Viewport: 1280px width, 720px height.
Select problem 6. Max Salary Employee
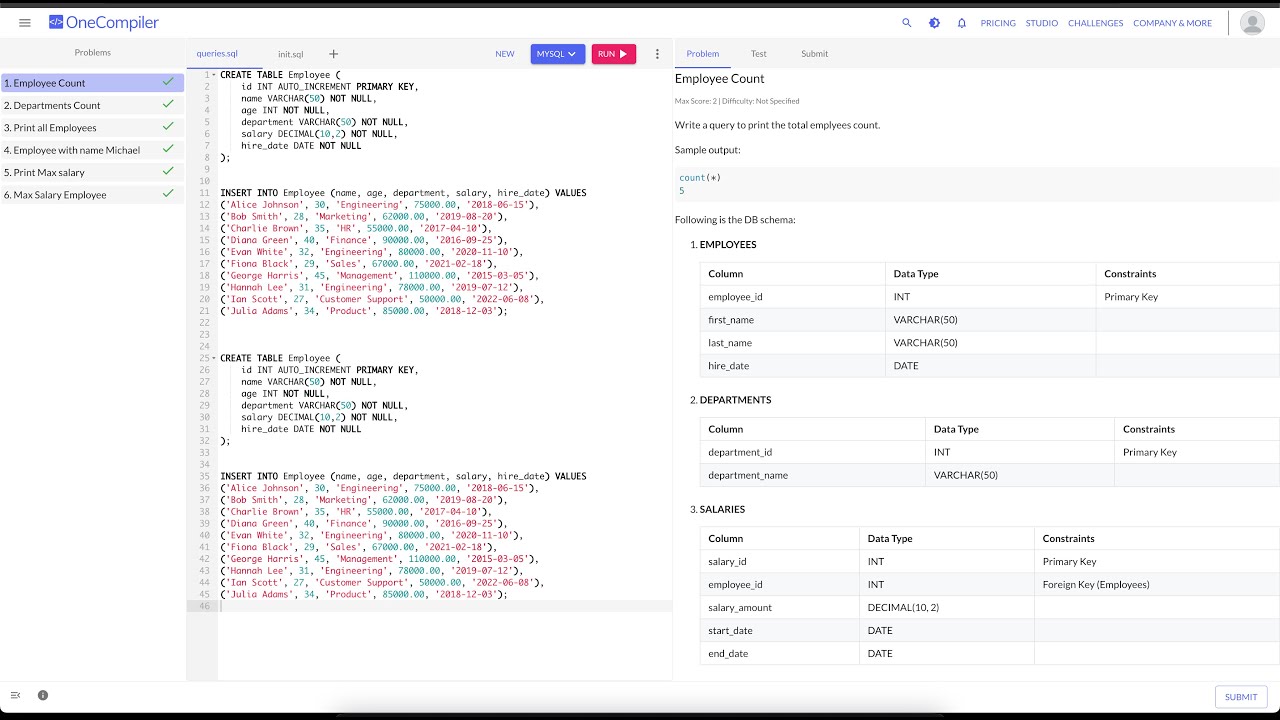tap(92, 195)
